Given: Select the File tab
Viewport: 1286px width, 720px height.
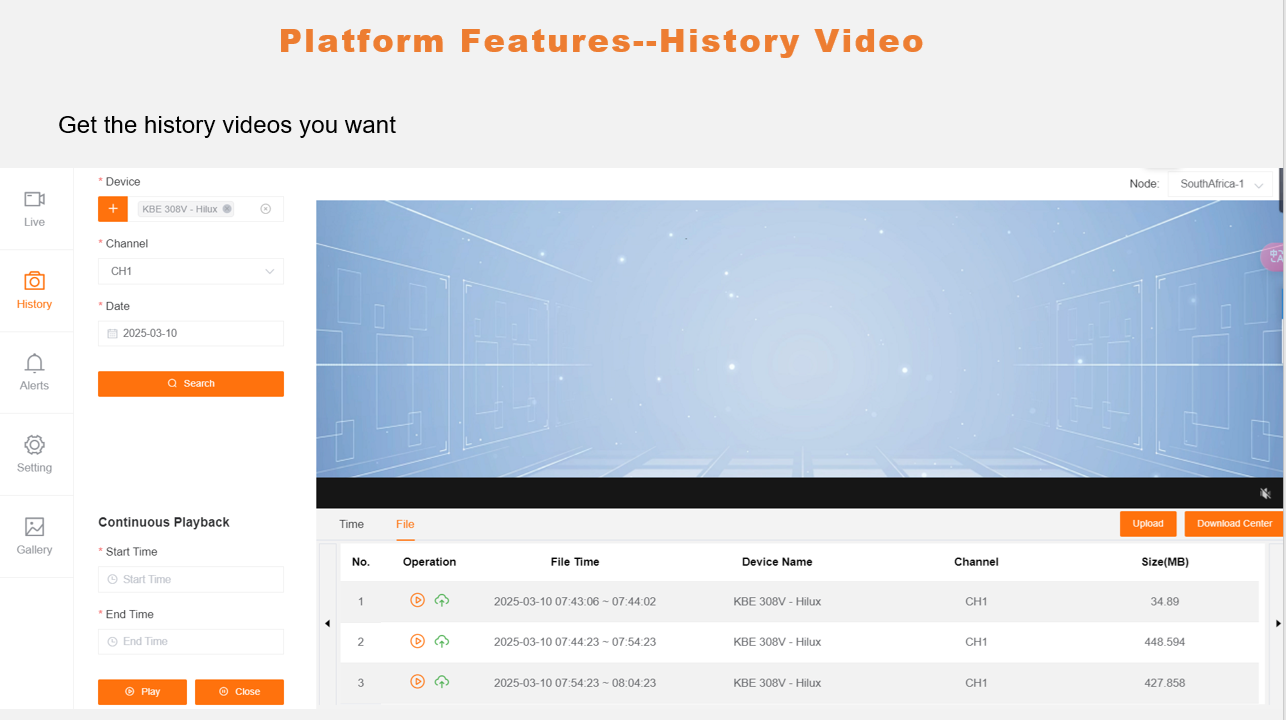Looking at the screenshot, I should click(x=405, y=524).
